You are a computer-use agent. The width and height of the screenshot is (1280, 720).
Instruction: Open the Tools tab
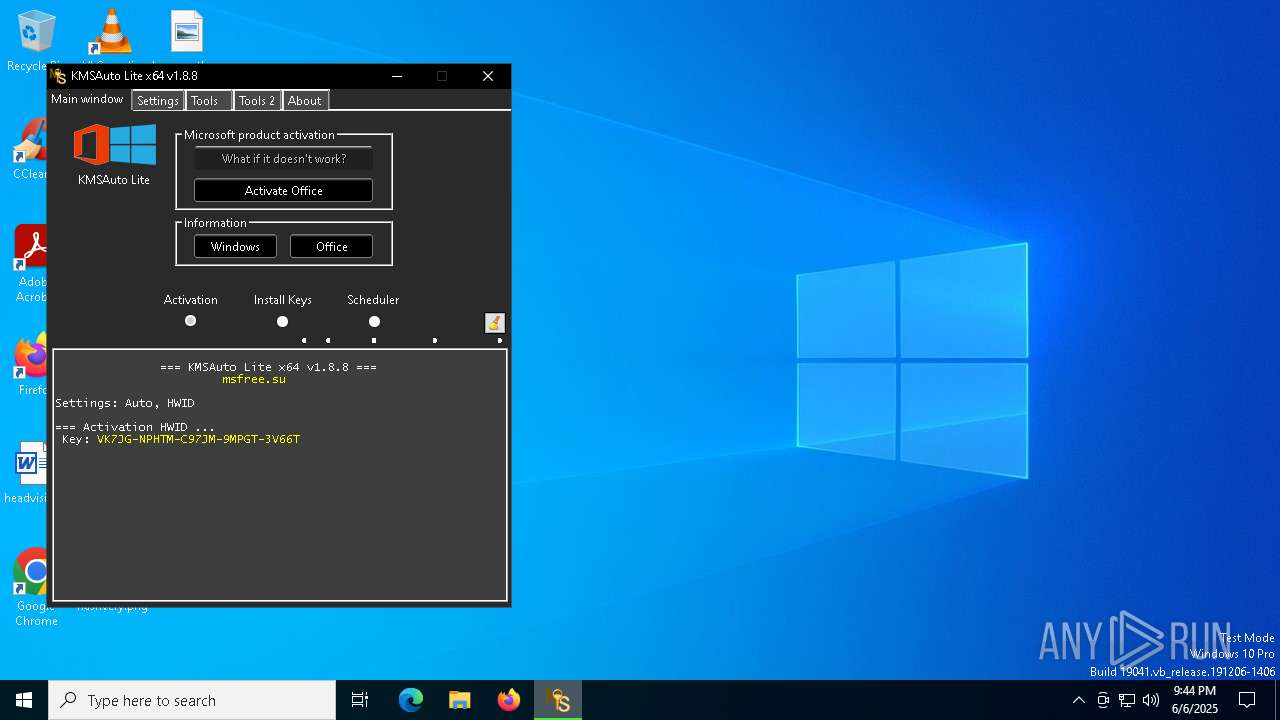pyautogui.click(x=208, y=101)
